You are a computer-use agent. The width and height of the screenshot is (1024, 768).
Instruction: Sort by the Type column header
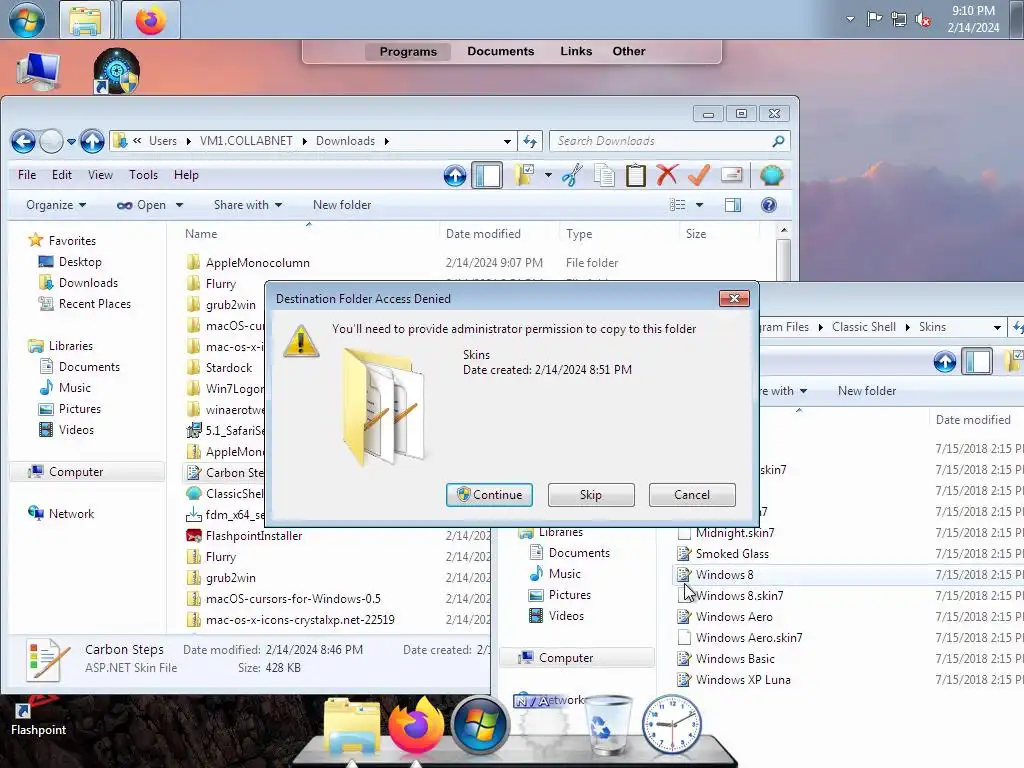click(x=579, y=234)
